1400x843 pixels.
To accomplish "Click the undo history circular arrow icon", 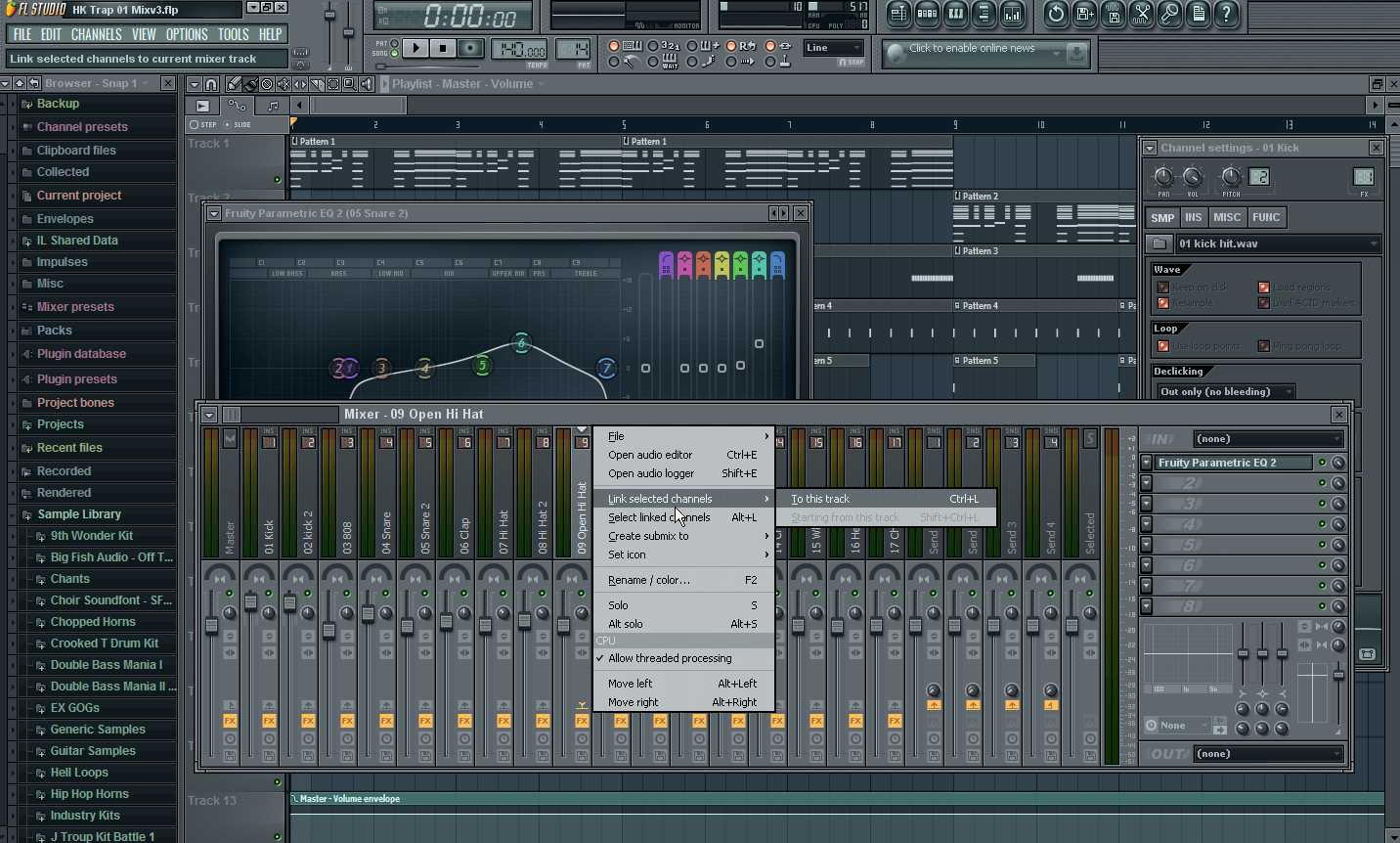I will [1056, 14].
